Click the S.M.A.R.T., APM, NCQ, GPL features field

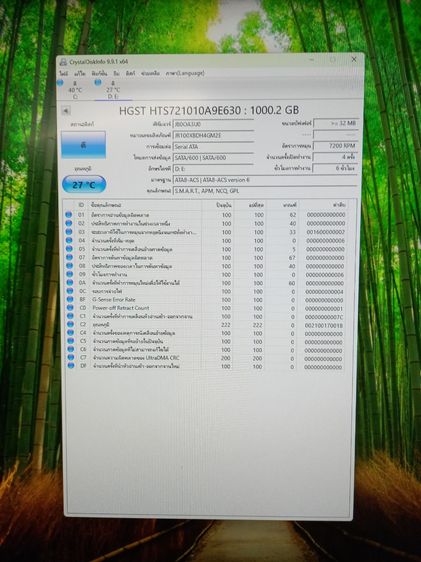265,191
